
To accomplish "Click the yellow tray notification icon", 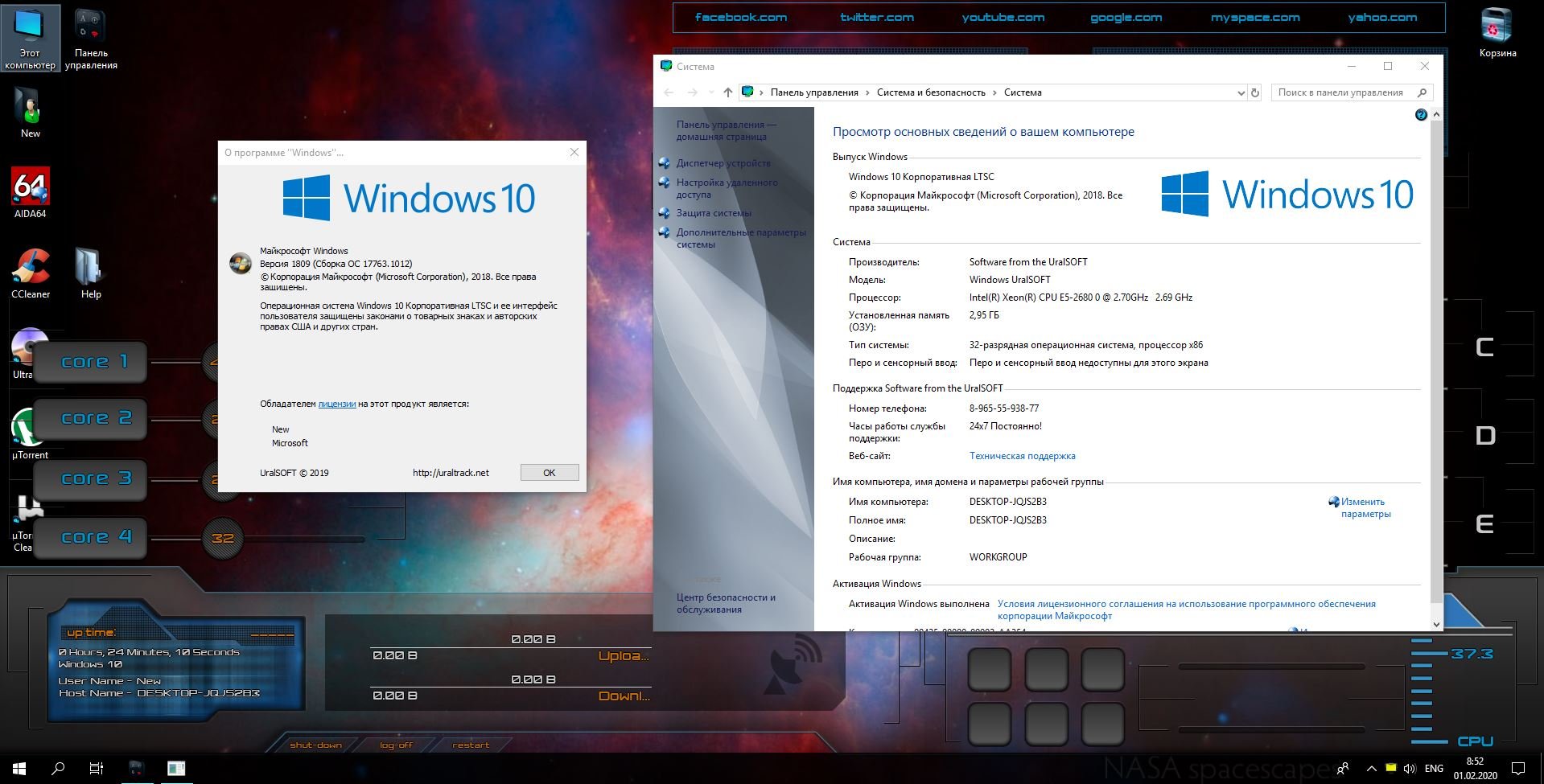I will tap(1390, 768).
